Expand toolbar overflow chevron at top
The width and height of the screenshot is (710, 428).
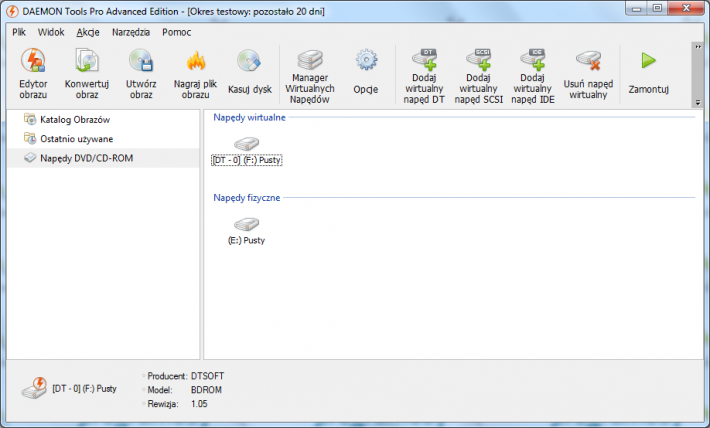698,47
